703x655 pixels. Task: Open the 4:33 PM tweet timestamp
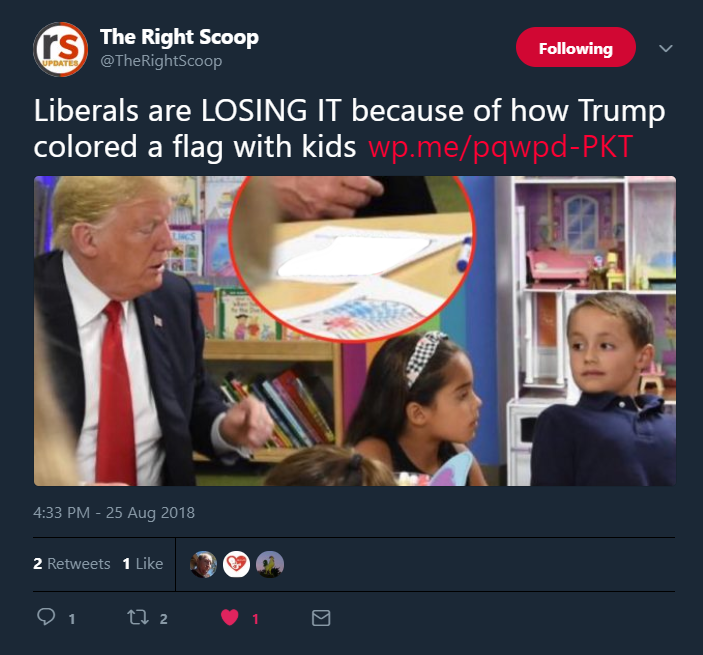click(x=114, y=512)
